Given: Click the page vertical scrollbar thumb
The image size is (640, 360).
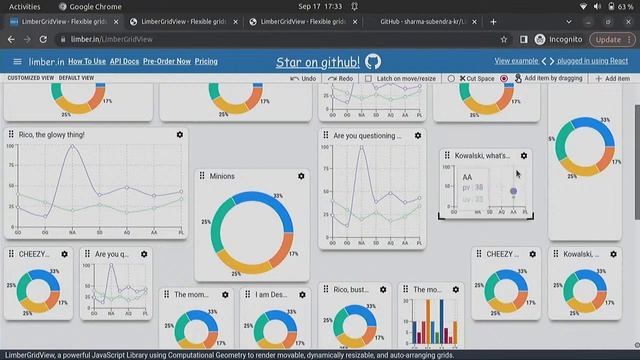Looking at the screenshot, I should tap(637, 162).
